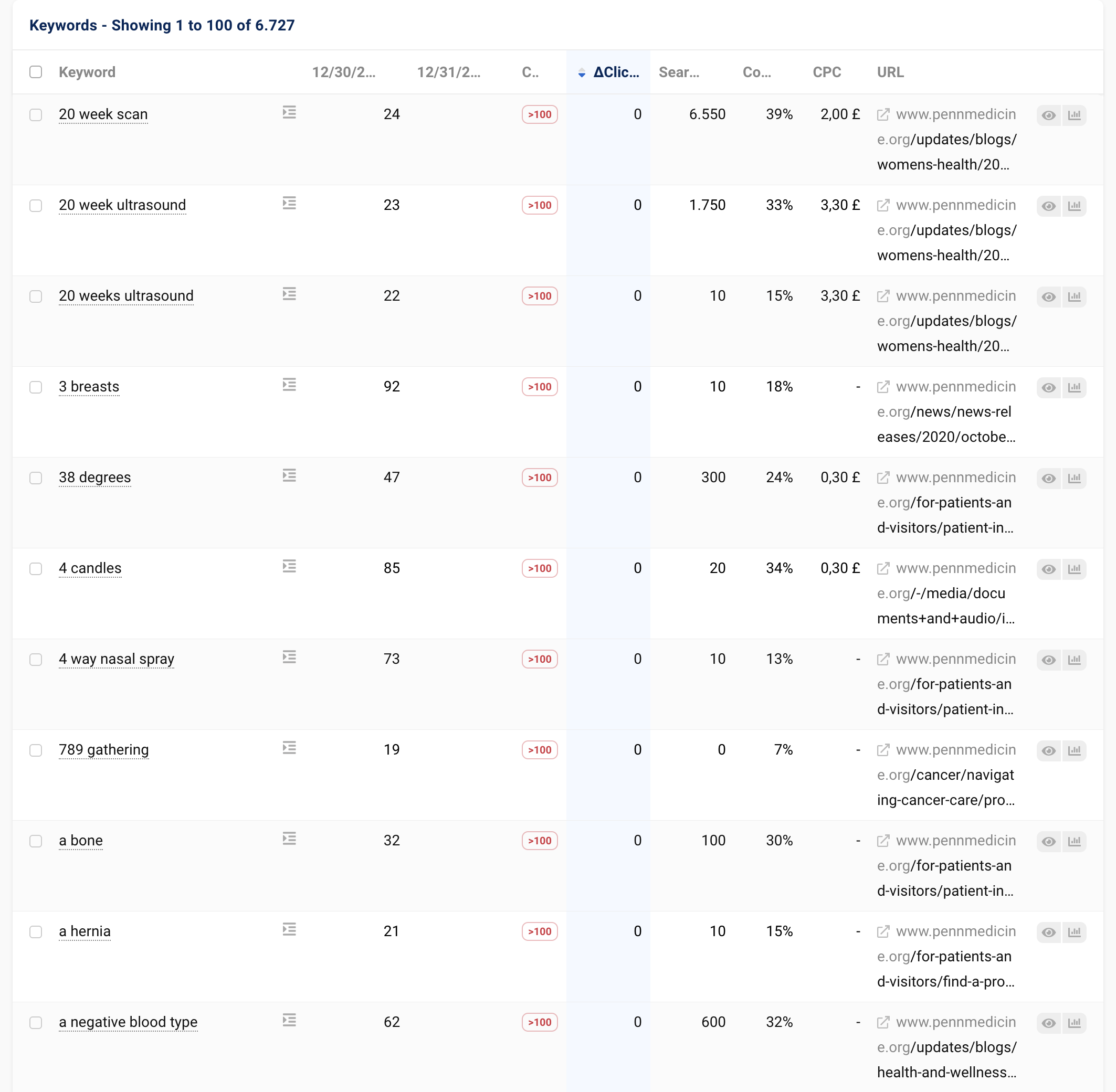
Task: Open the external link icon beside "789 gathering" URL
Action: 883,750
